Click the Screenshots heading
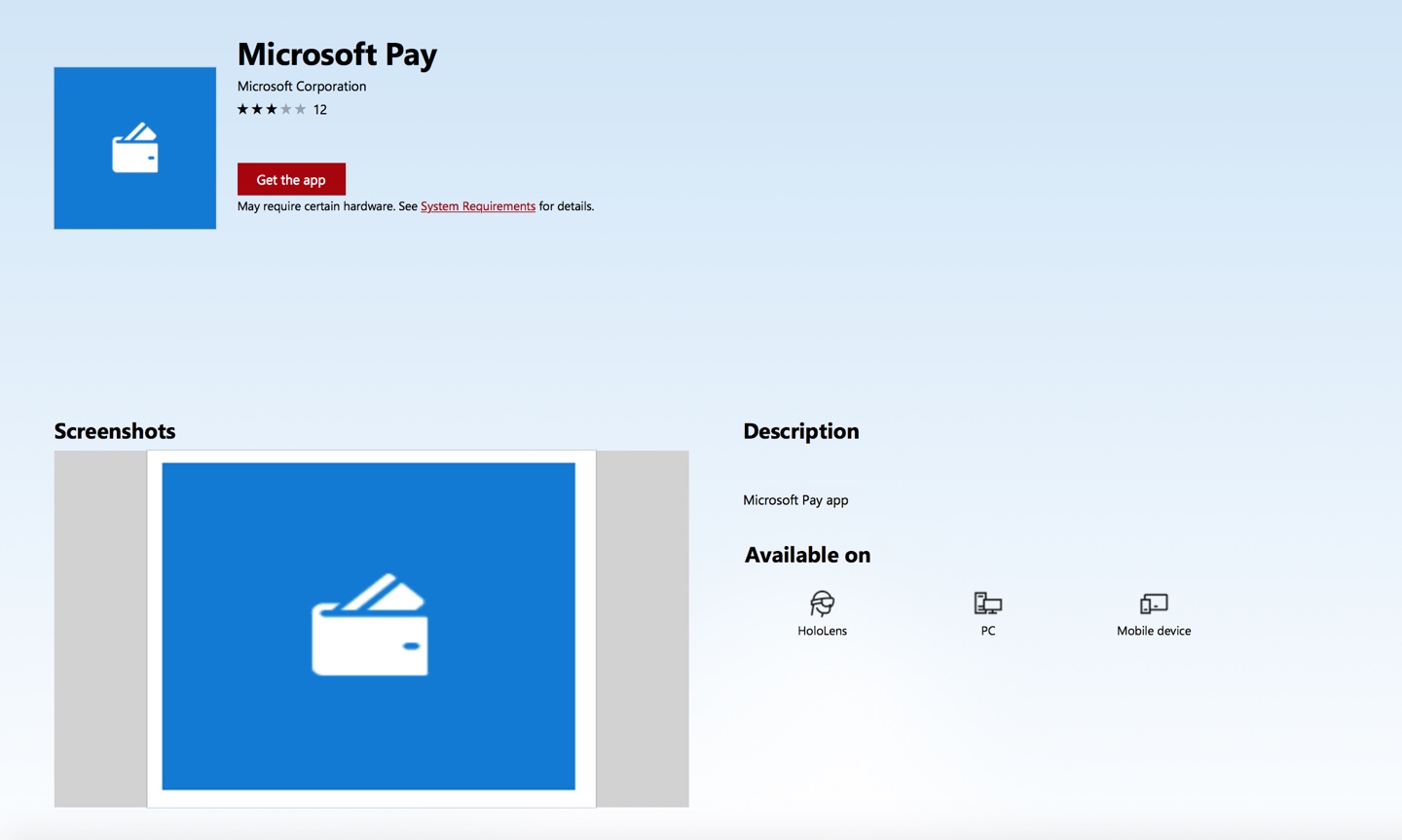Viewport: 1402px width, 840px height. click(x=115, y=431)
